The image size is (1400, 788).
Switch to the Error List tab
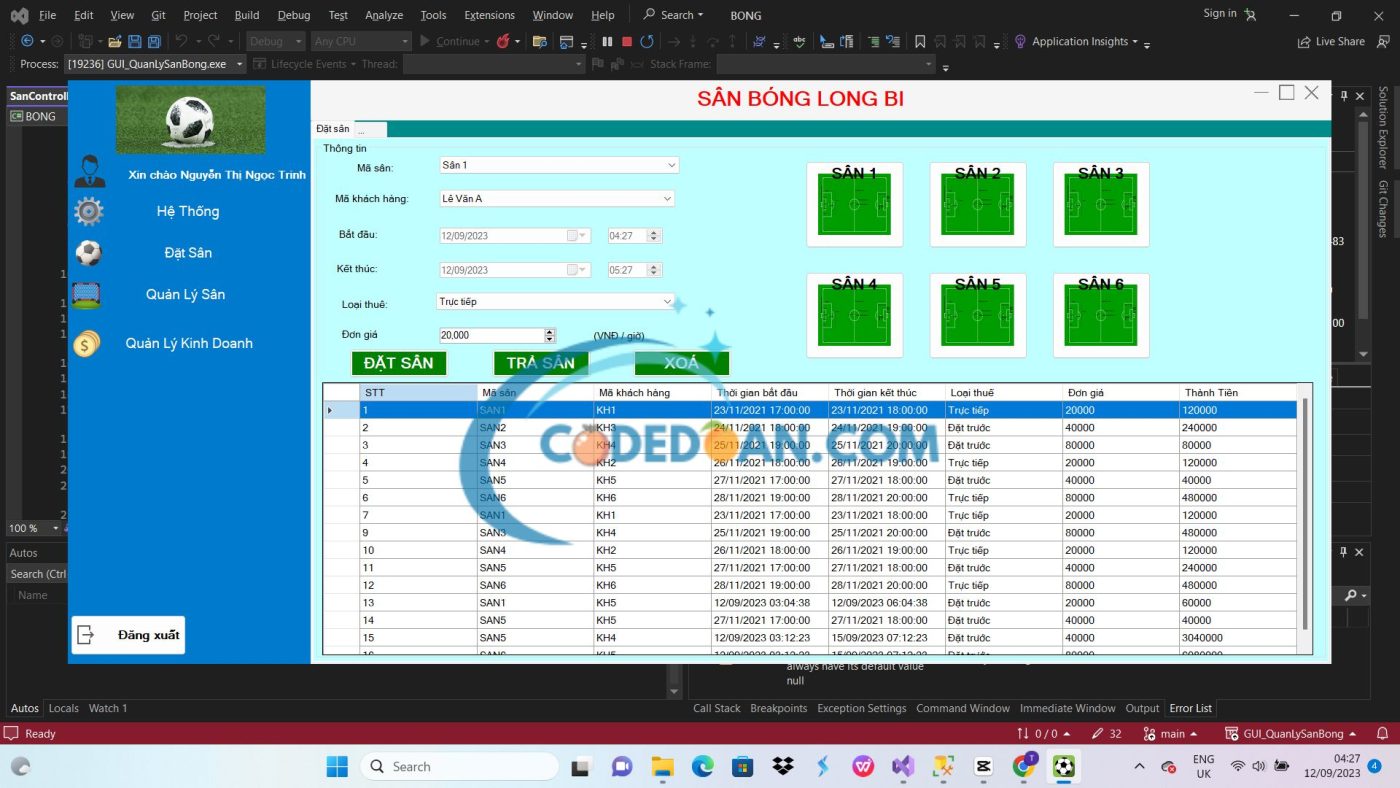1190,708
